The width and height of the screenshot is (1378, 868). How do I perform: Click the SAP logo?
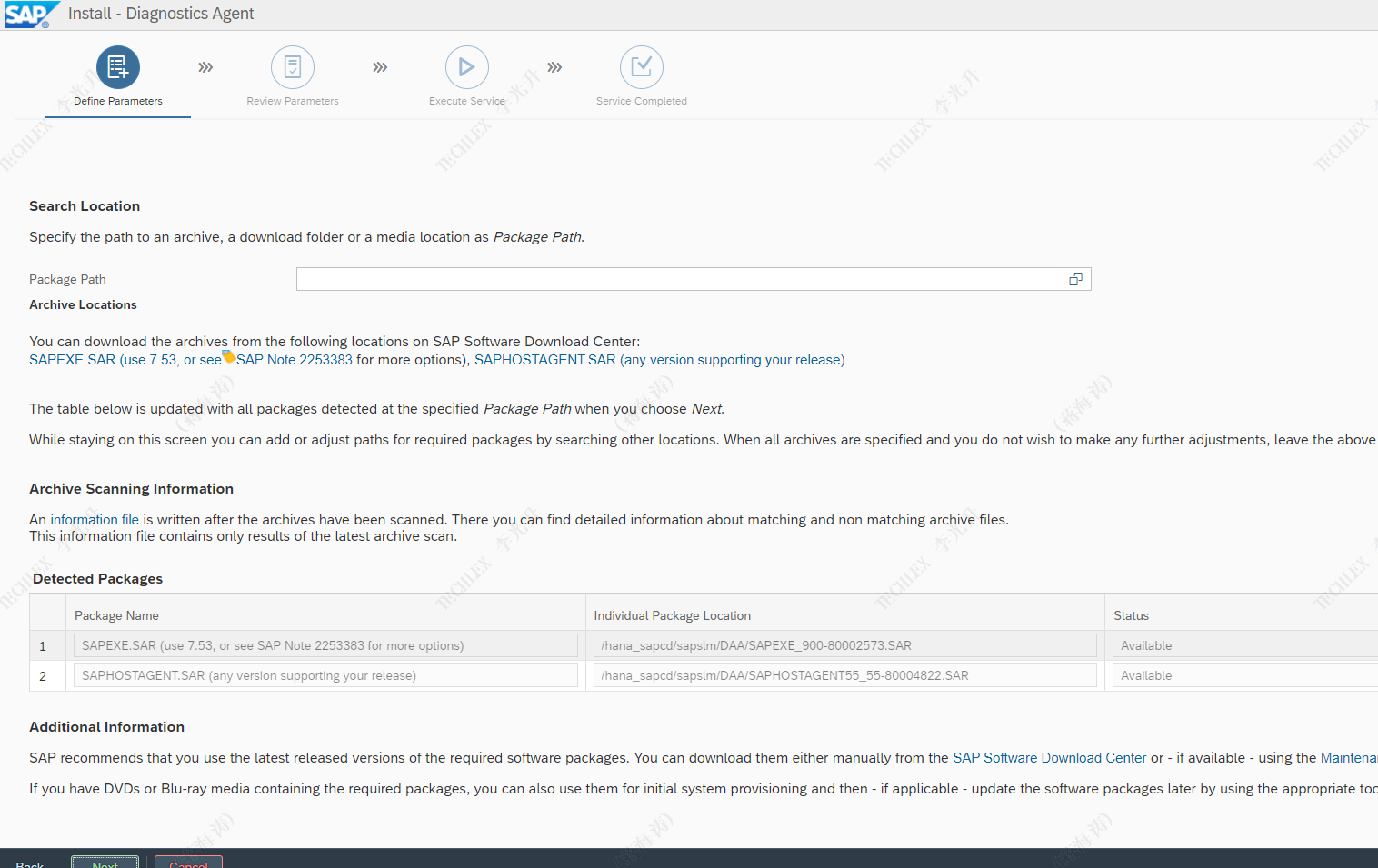pyautogui.click(x=31, y=15)
